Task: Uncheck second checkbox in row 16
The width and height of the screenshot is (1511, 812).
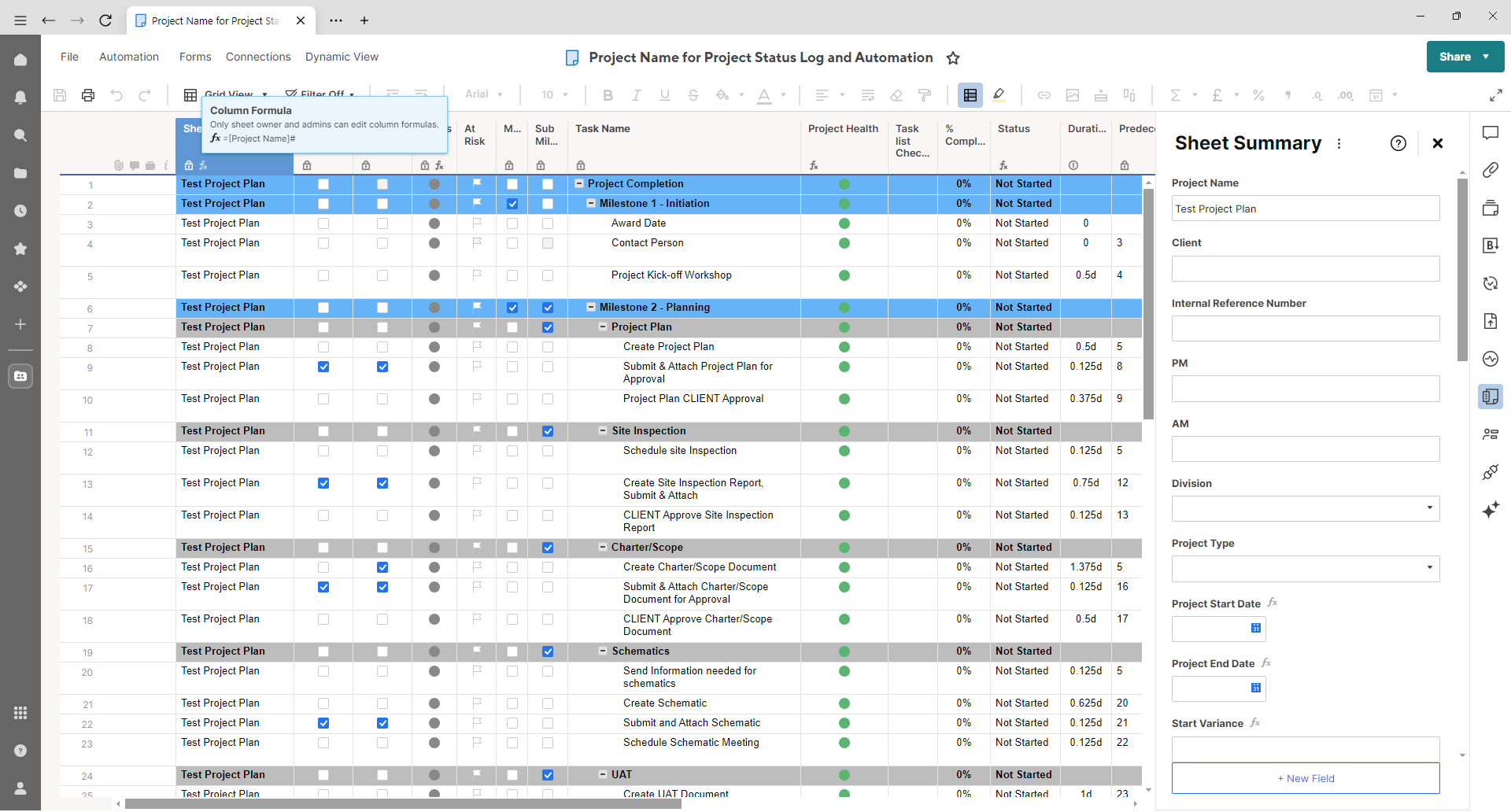Action: click(x=382, y=567)
